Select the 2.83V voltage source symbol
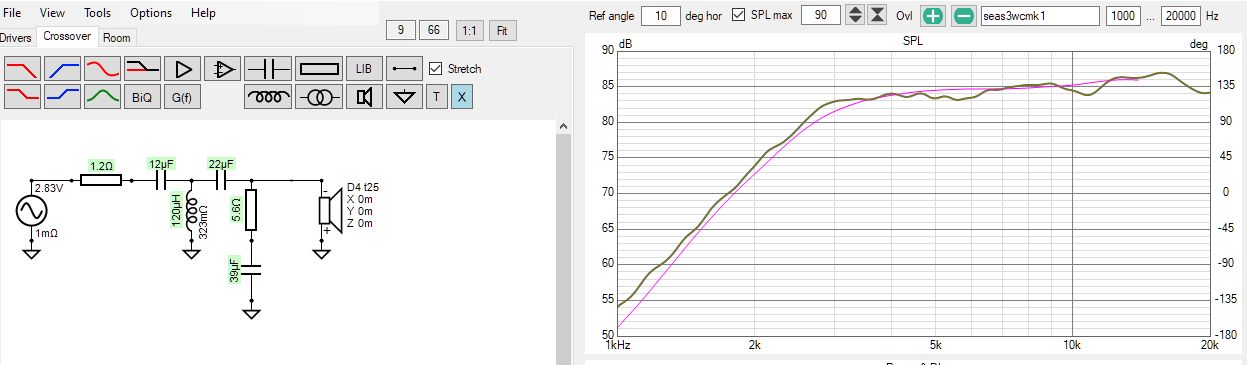The height and width of the screenshot is (365, 1247). pyautogui.click(x=32, y=212)
